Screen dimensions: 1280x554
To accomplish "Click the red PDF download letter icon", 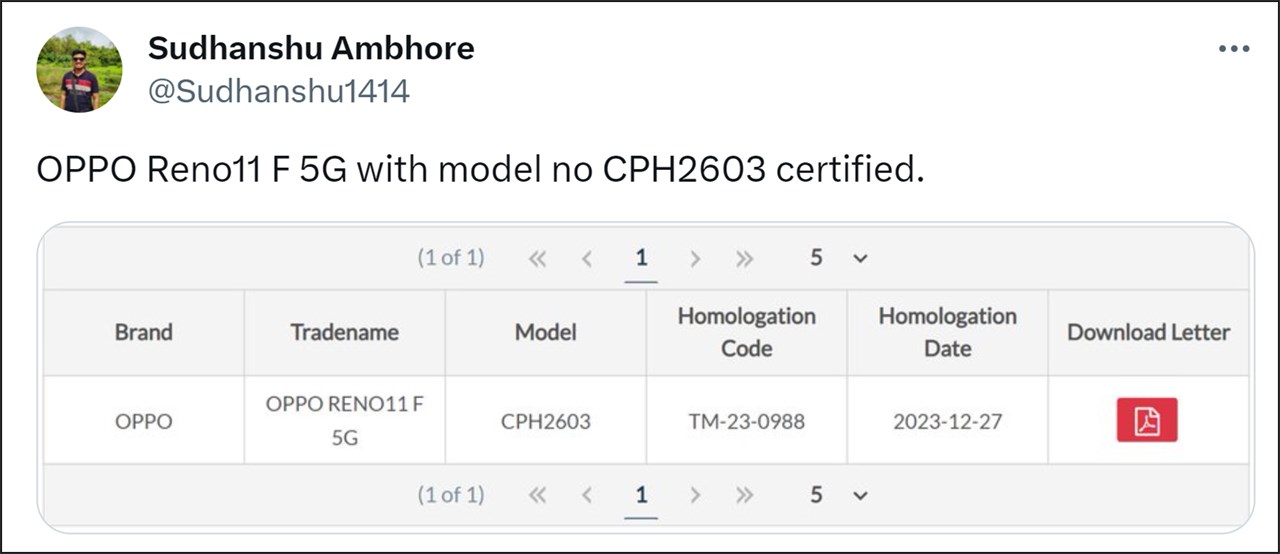I will (x=1147, y=420).
